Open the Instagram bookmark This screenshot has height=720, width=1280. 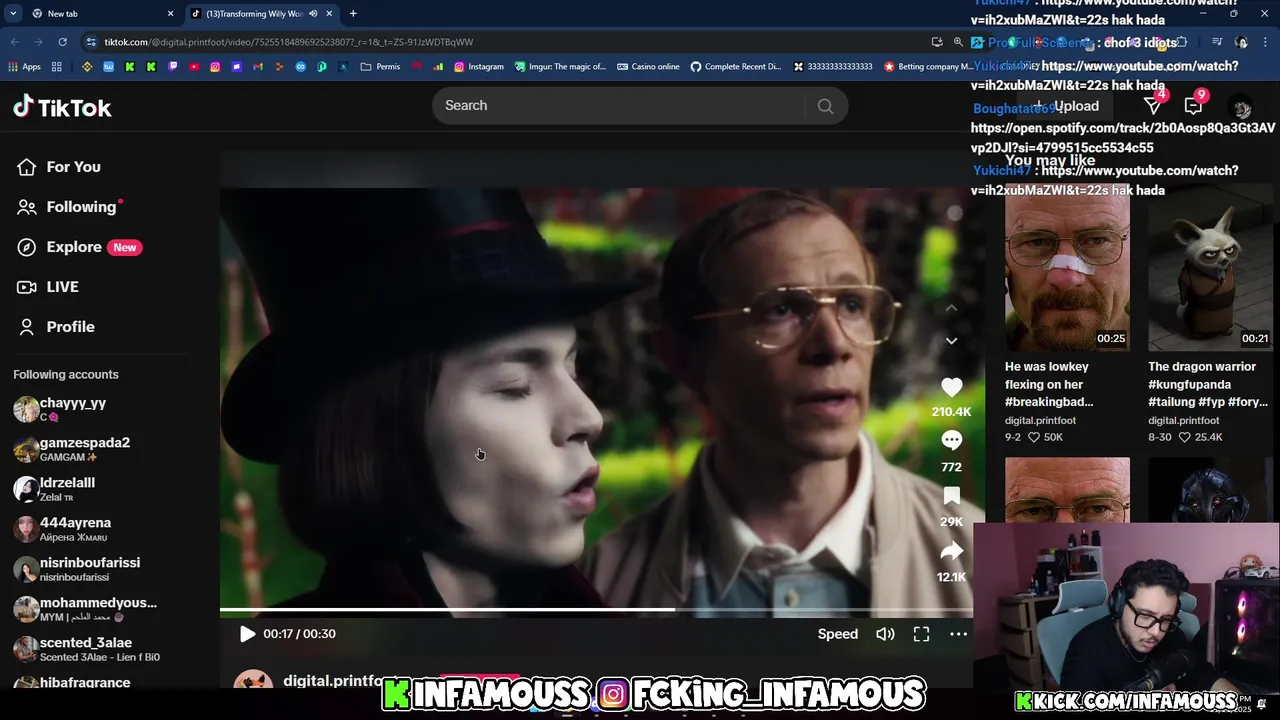(x=479, y=67)
